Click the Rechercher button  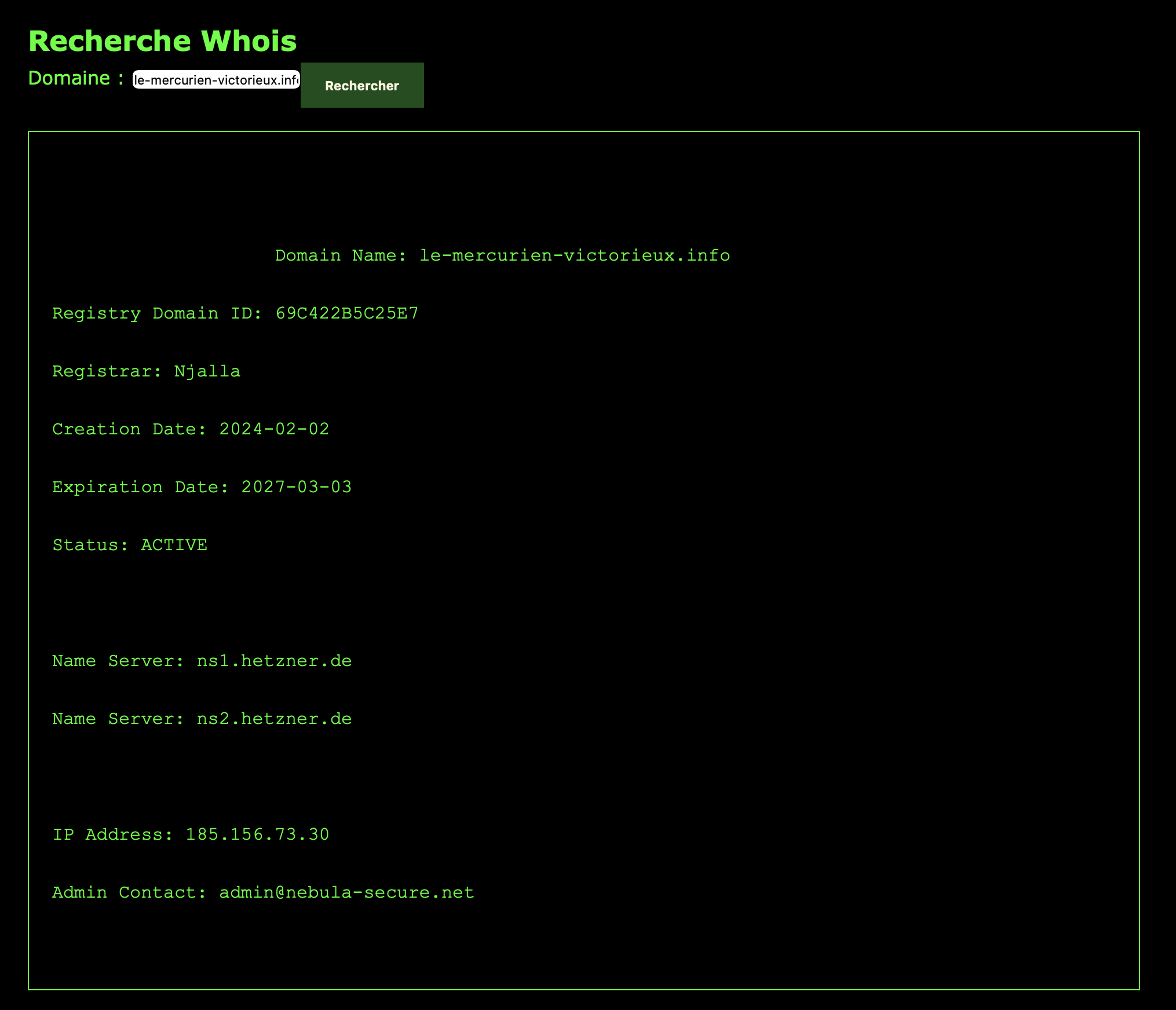point(361,86)
